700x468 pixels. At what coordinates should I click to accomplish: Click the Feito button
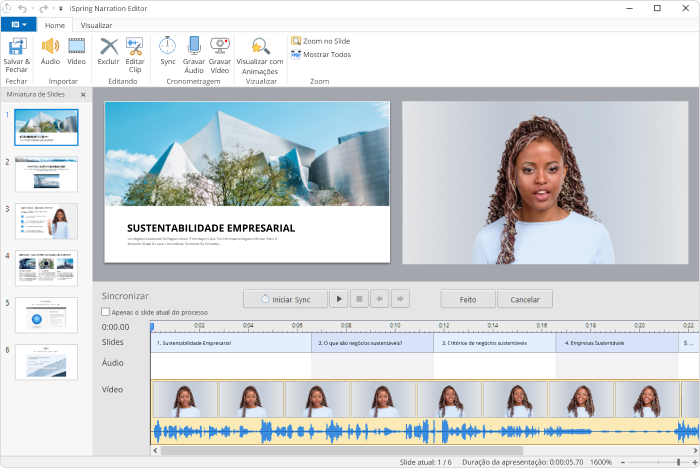468,299
